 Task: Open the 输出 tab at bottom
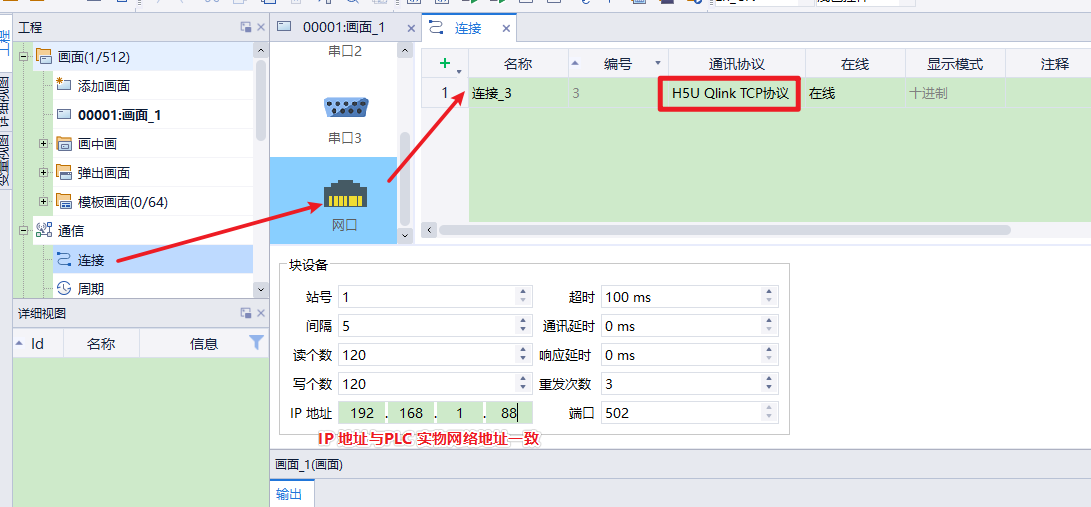pyautogui.click(x=289, y=494)
